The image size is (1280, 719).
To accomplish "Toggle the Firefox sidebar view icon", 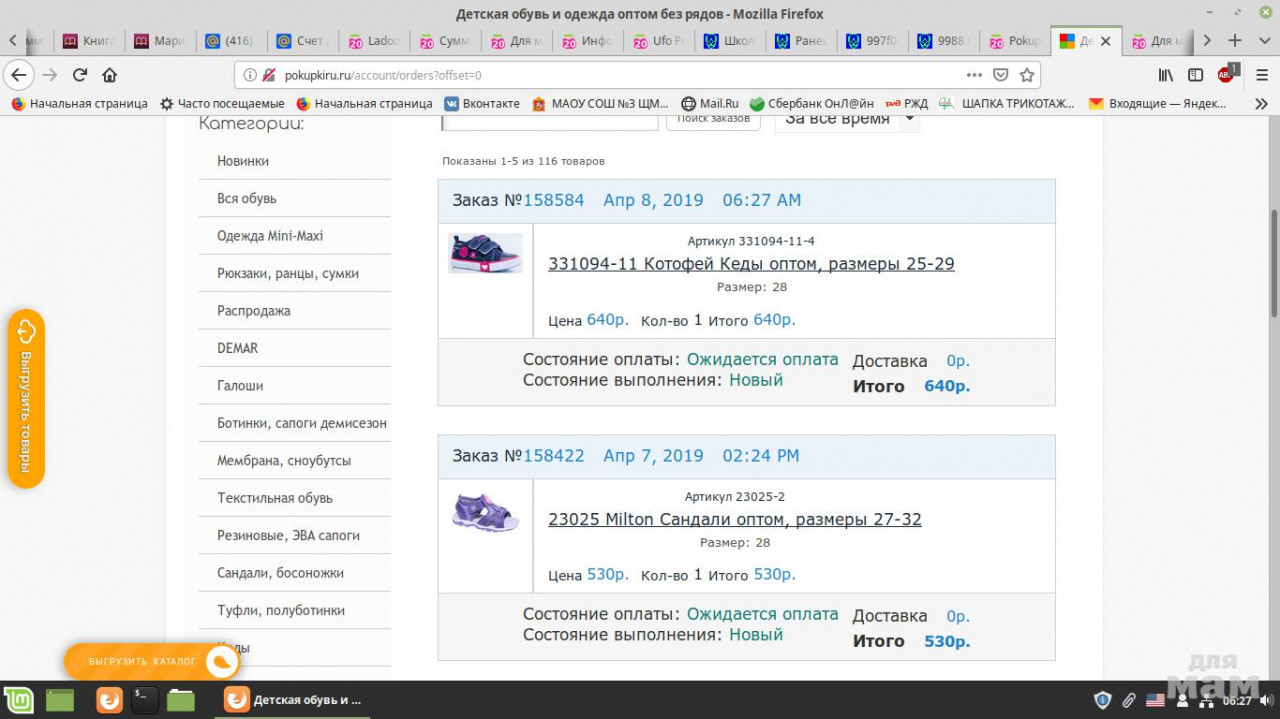I will [x=1195, y=75].
